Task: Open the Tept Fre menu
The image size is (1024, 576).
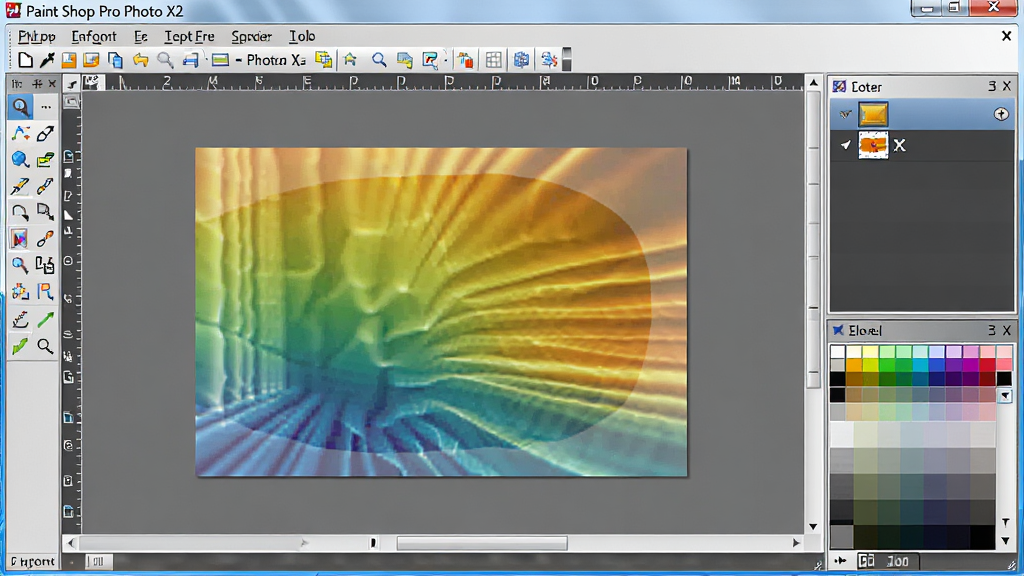Action: pyautogui.click(x=189, y=37)
